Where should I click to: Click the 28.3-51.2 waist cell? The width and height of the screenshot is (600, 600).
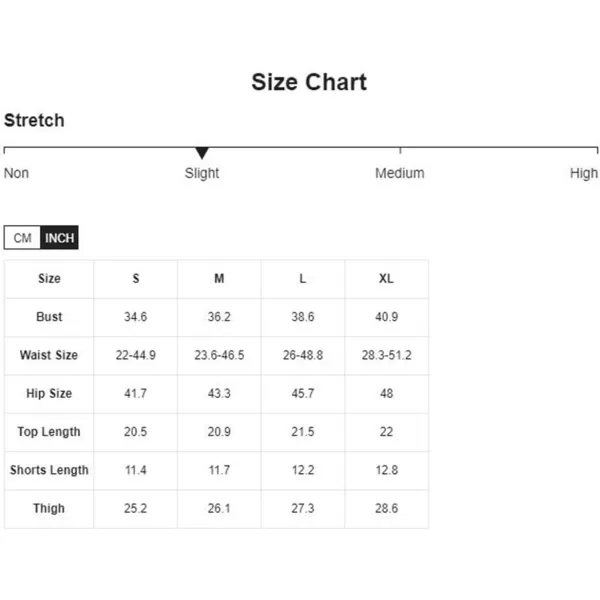pos(386,355)
